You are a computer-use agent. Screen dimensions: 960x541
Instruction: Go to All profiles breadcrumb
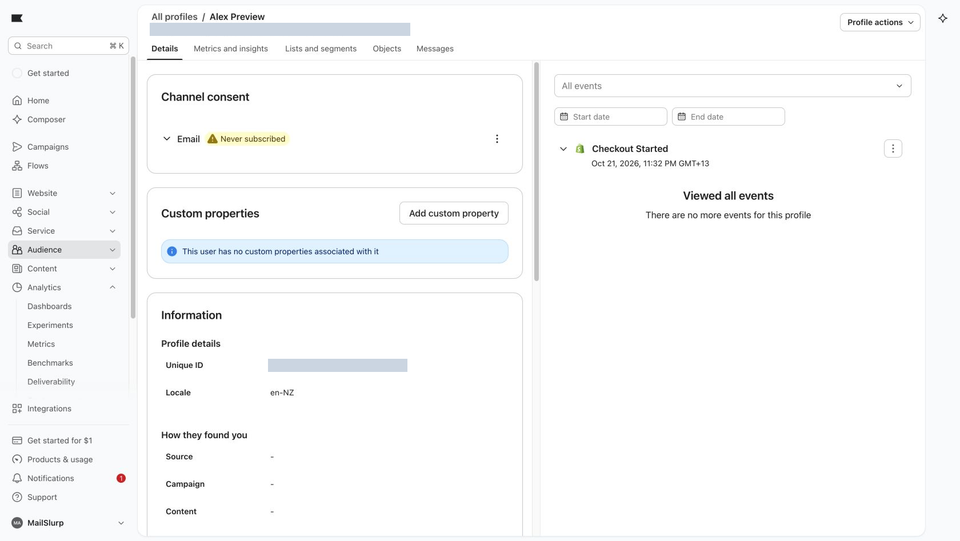point(174,17)
